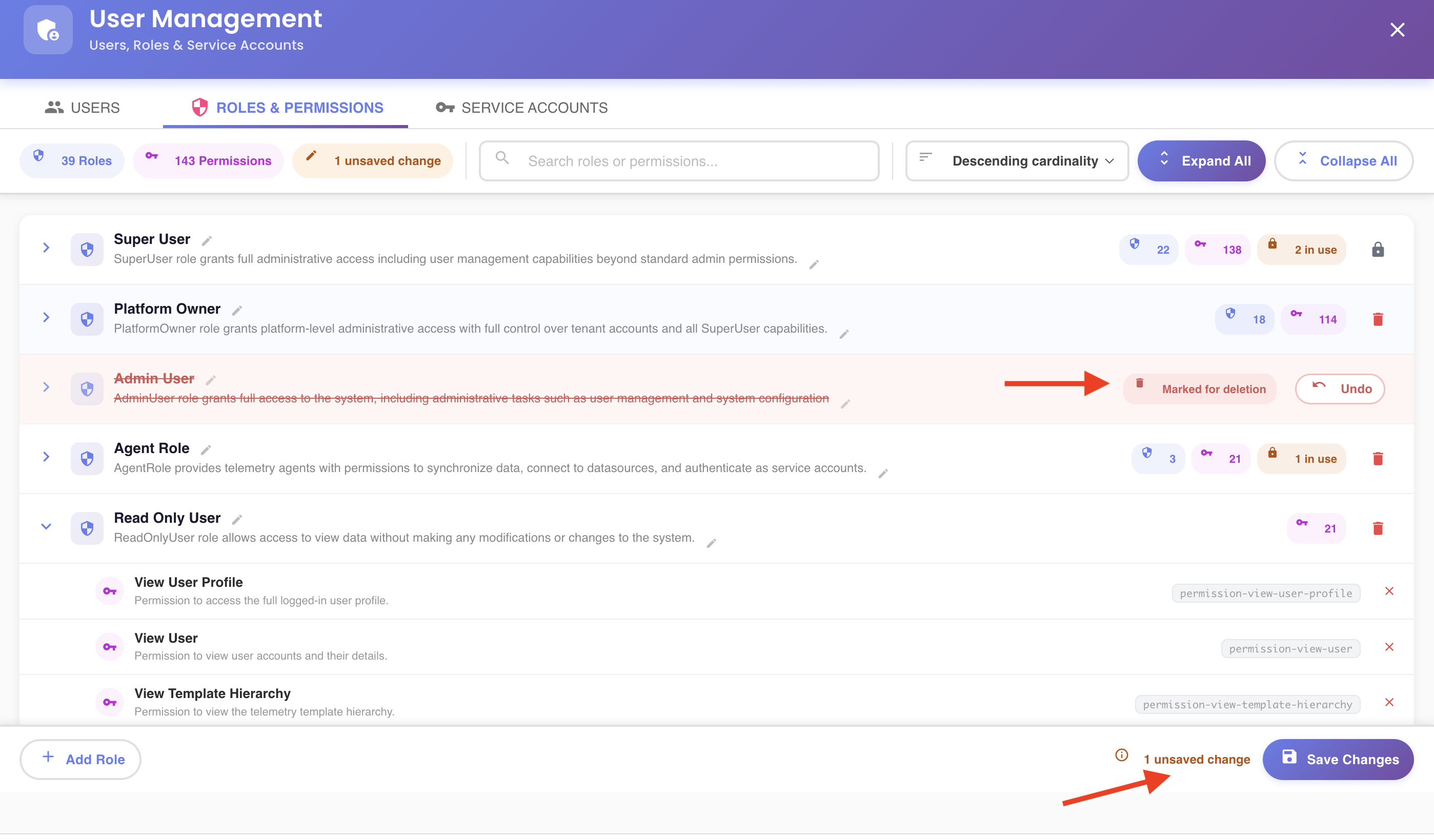1434x840 pixels.
Task: Click the Super User lock icon
Action: 1378,250
